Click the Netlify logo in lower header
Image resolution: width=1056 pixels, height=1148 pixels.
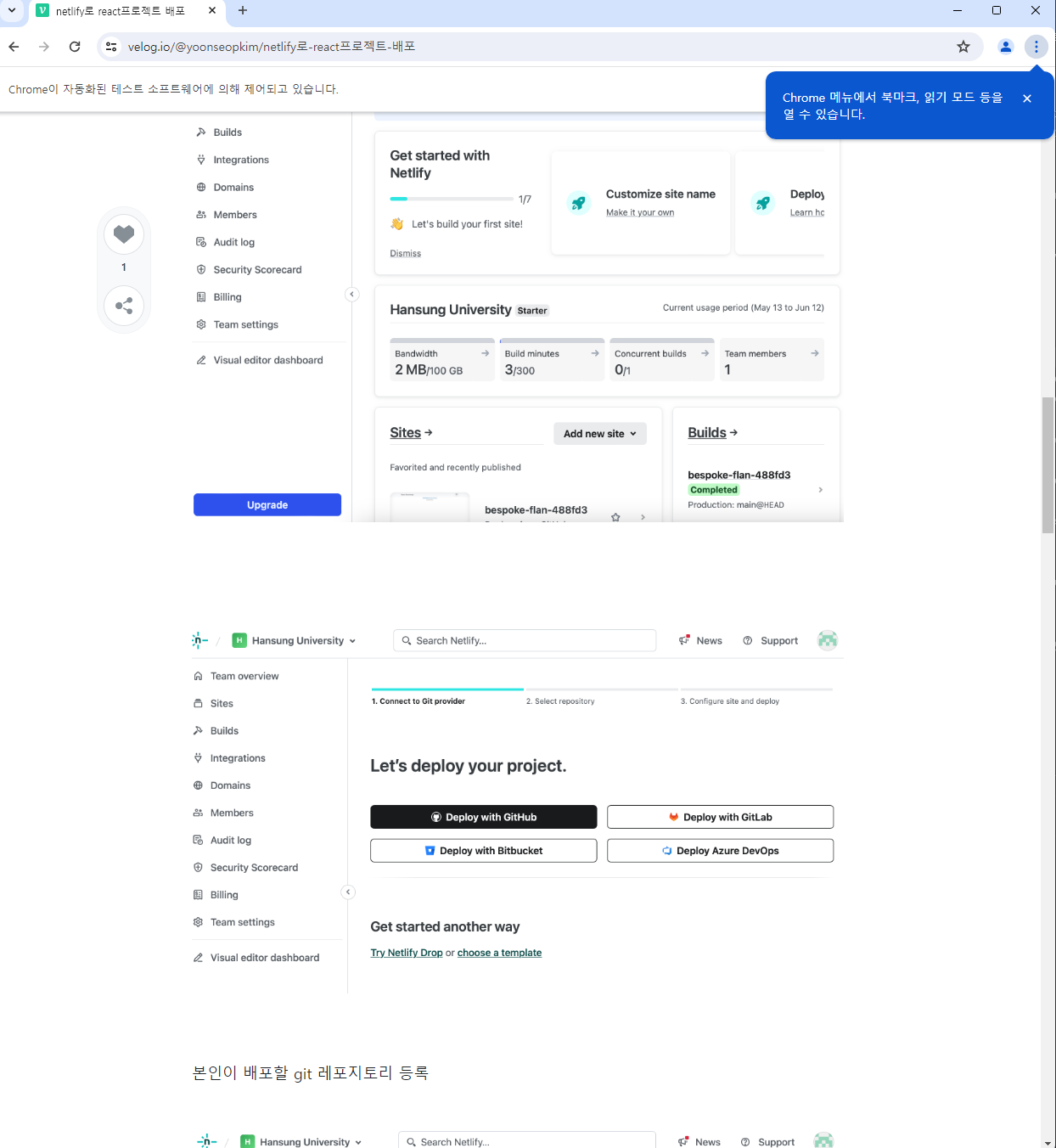click(200, 640)
